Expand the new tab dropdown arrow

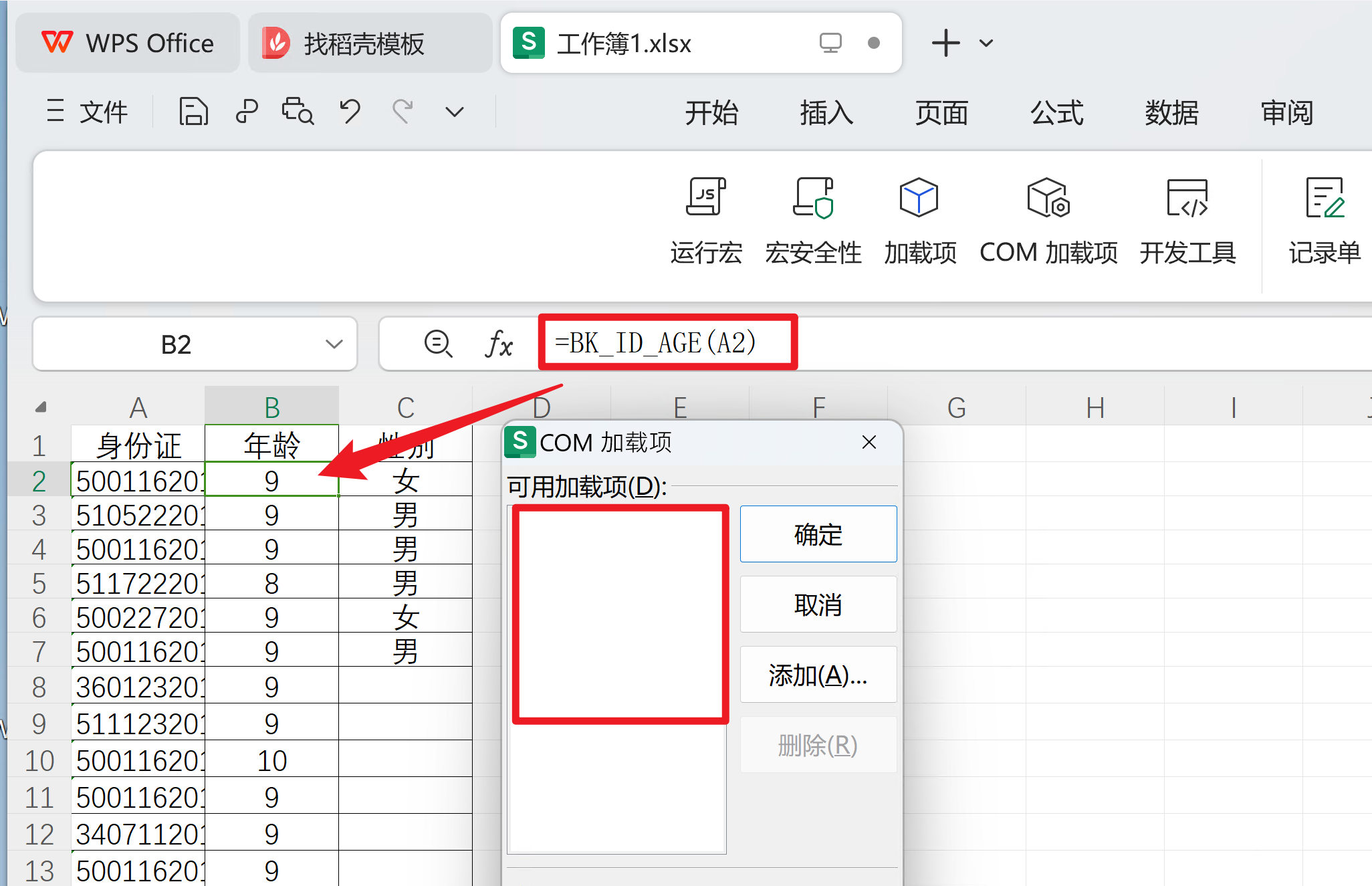[986, 43]
